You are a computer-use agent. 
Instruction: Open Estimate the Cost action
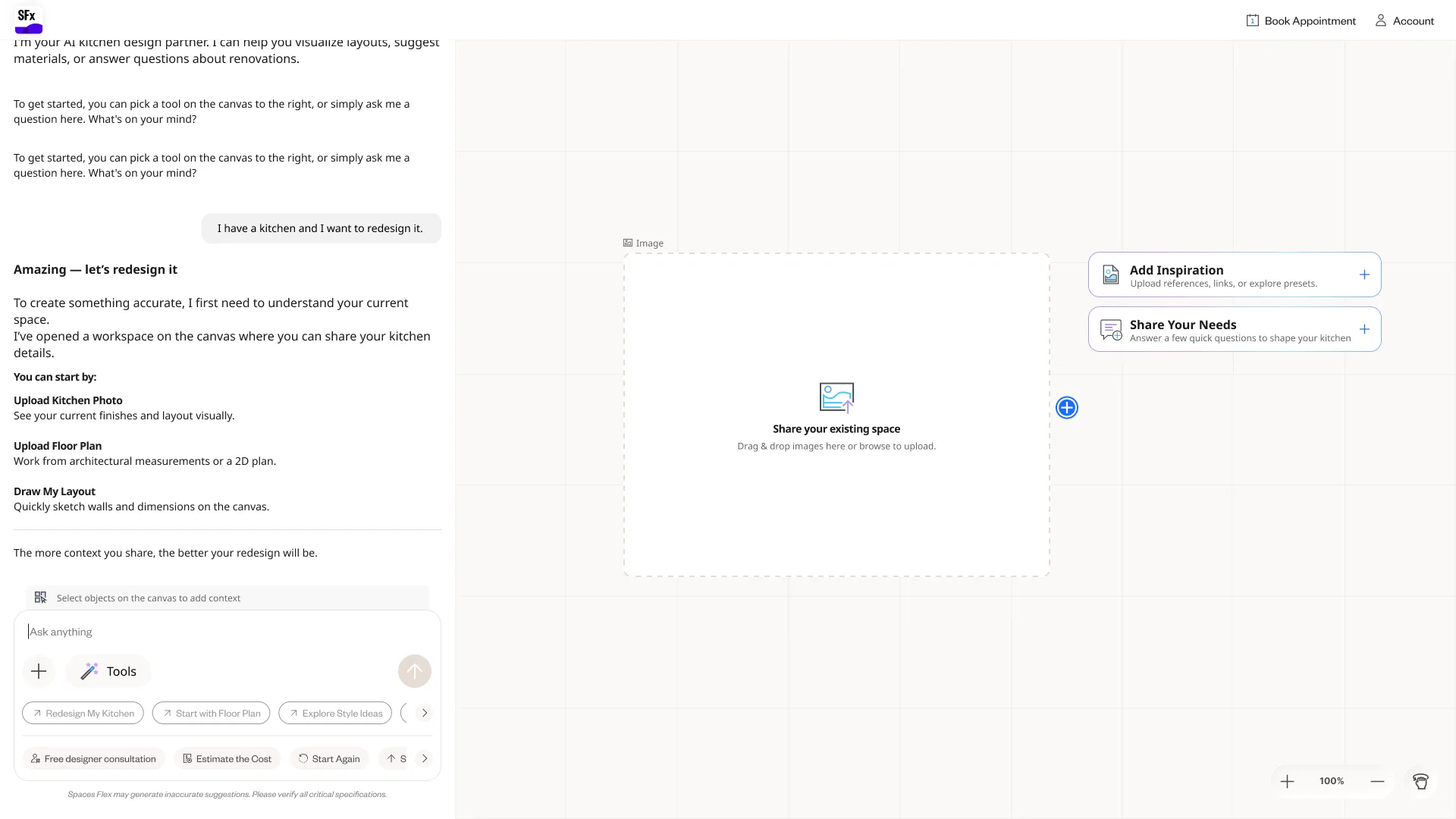[227, 758]
